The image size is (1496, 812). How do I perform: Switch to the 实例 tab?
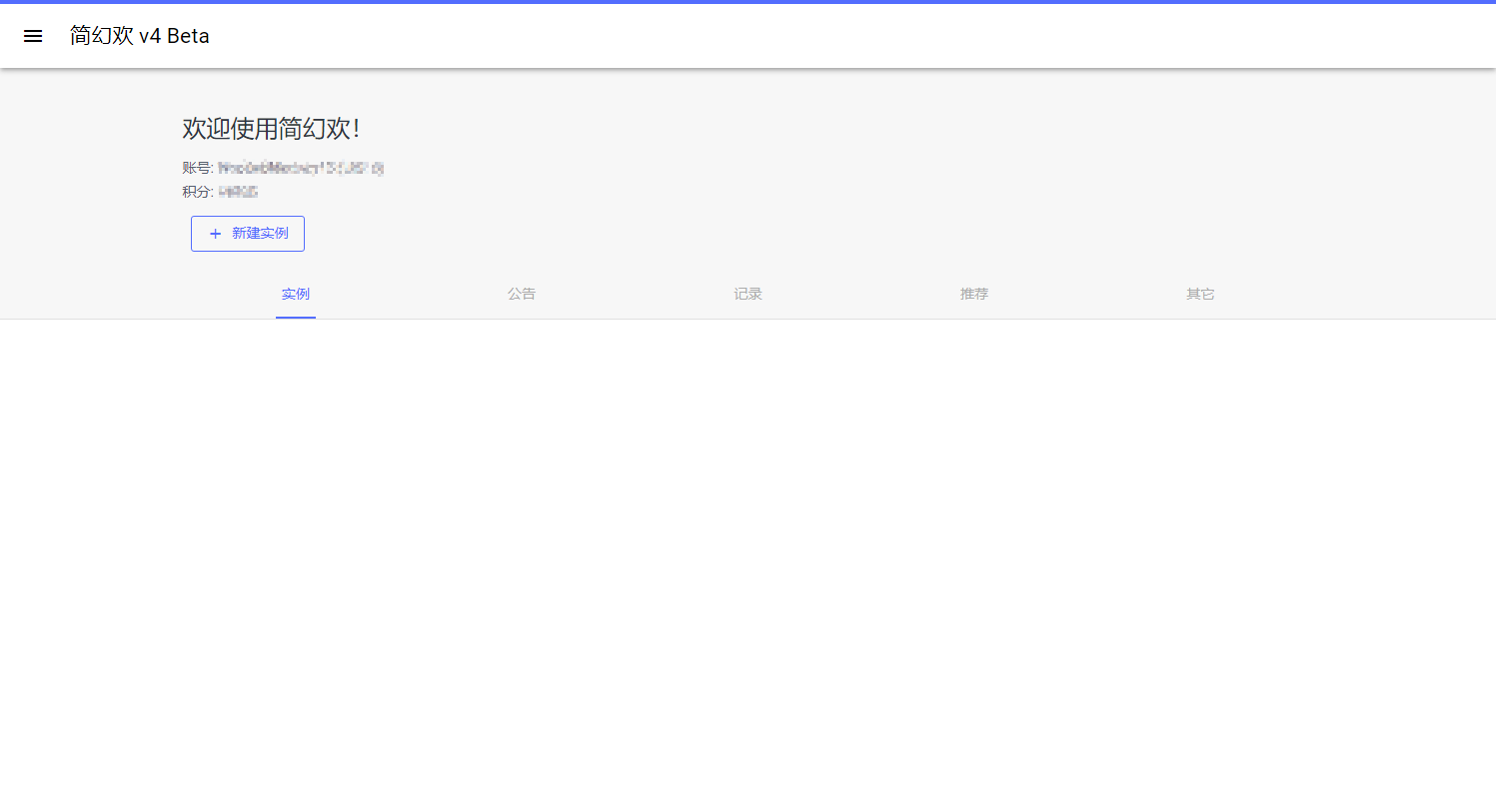point(296,294)
